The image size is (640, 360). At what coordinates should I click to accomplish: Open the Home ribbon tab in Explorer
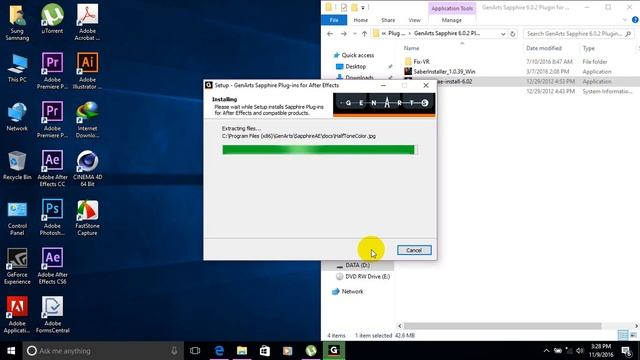[360, 20]
